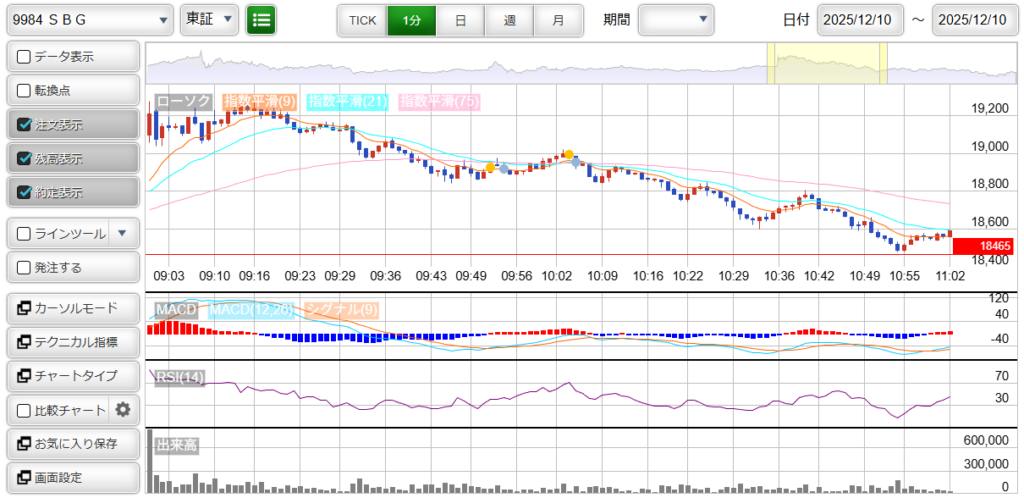Viewport: 1024px width, 498px height.
Task: Uncheck the 注文表示 checkbox
Action: click(x=26, y=125)
